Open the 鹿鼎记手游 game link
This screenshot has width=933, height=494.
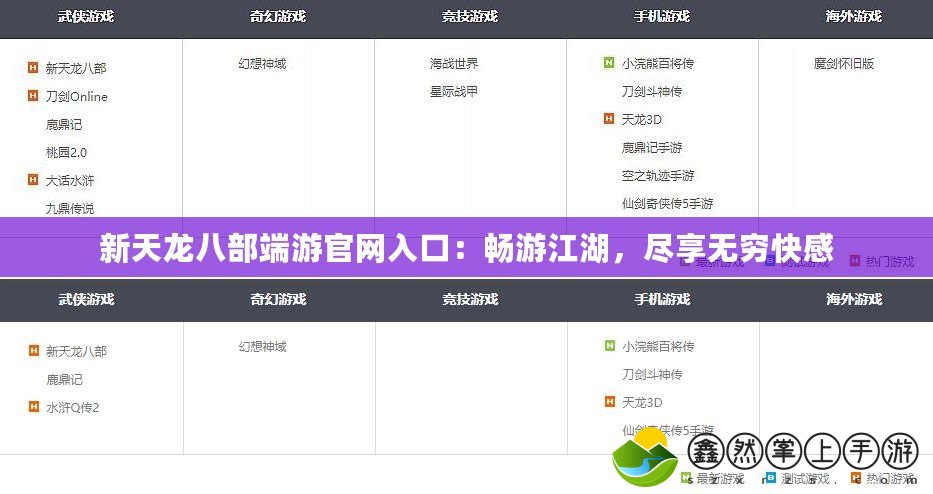(652, 147)
